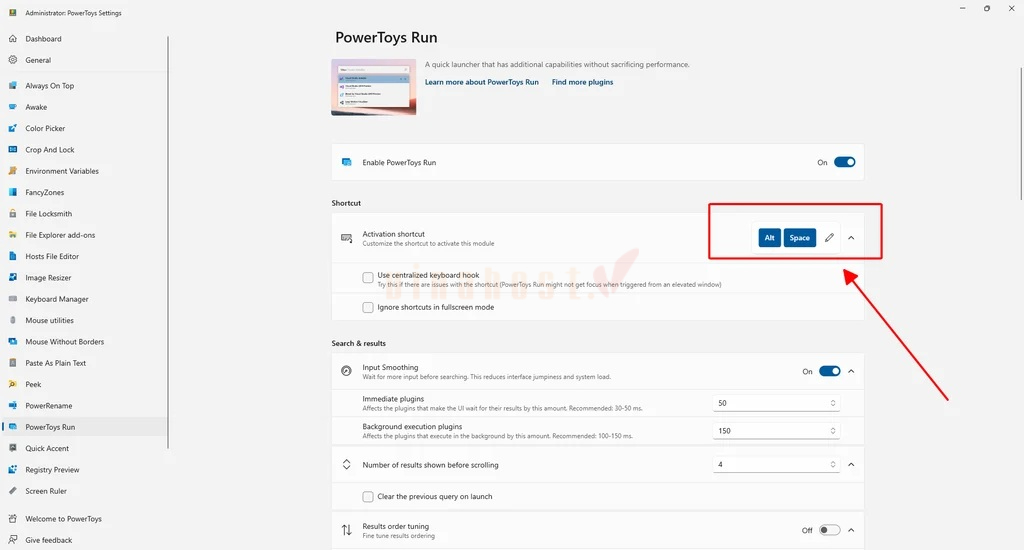Click Background execution plugins stepper arrows
The width and height of the screenshot is (1024, 550).
833,430
